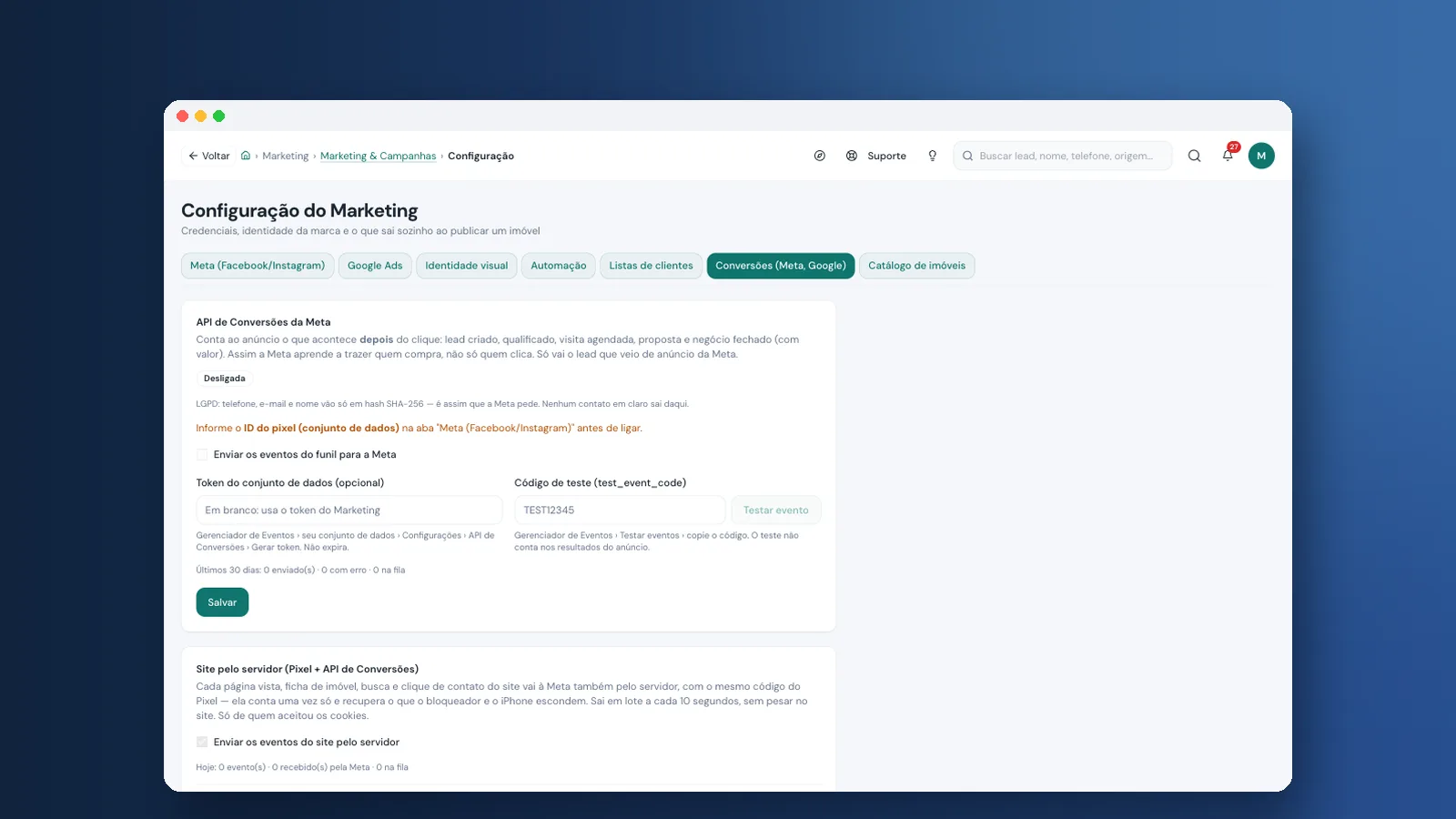This screenshot has width=1456, height=819.
Task: Click the magnifier search icon at right
Action: pyautogui.click(x=1194, y=156)
